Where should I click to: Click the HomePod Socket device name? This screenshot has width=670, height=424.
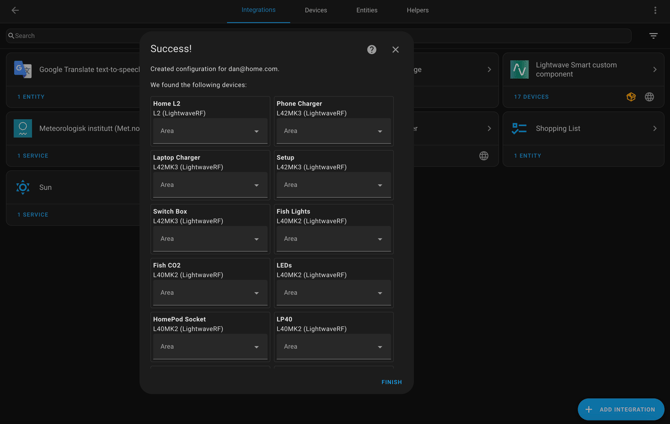tap(179, 319)
